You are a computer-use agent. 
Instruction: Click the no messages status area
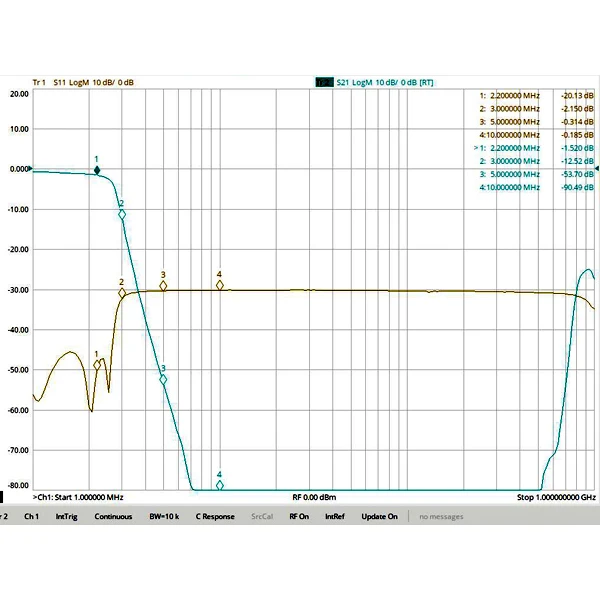(441, 517)
